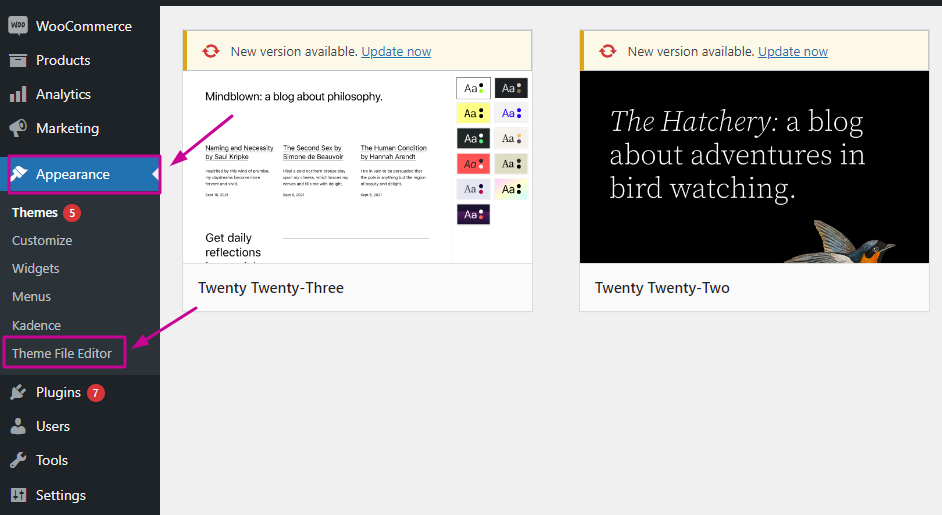Click Update now for Twenty Twenty-Two
Viewport: 942px width, 515px height.
(793, 52)
